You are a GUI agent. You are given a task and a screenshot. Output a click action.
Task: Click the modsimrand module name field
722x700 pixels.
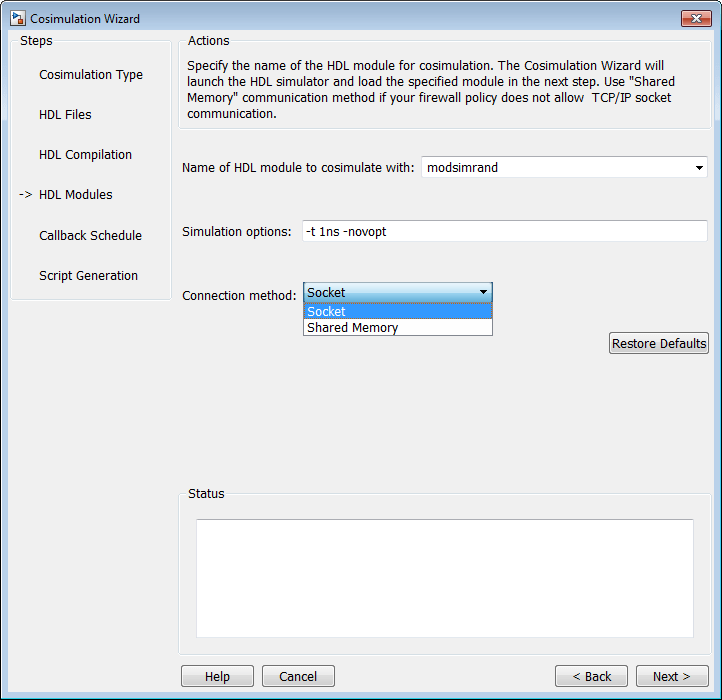[x=555, y=168]
